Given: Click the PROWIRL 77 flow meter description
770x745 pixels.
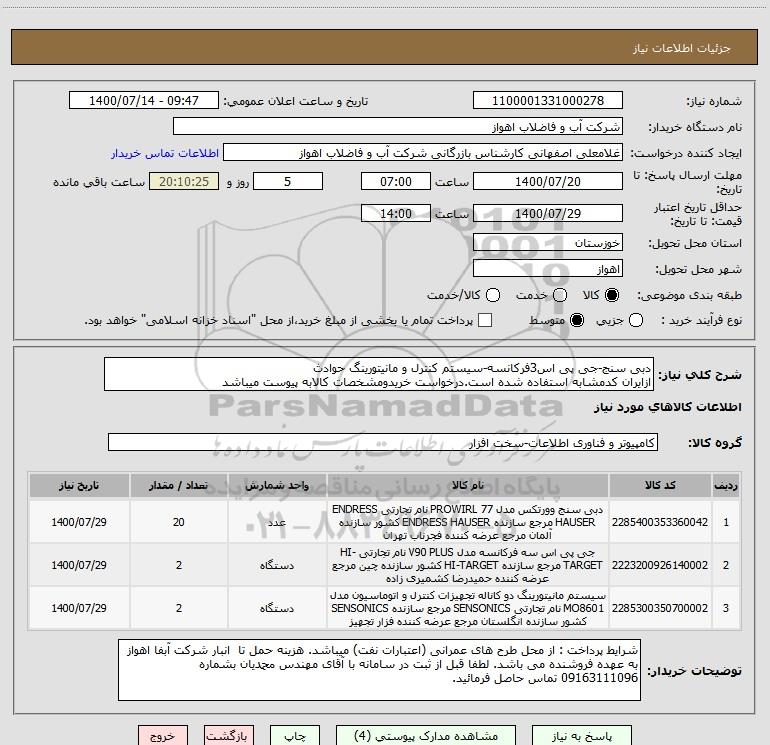Looking at the screenshot, I should point(468,522).
